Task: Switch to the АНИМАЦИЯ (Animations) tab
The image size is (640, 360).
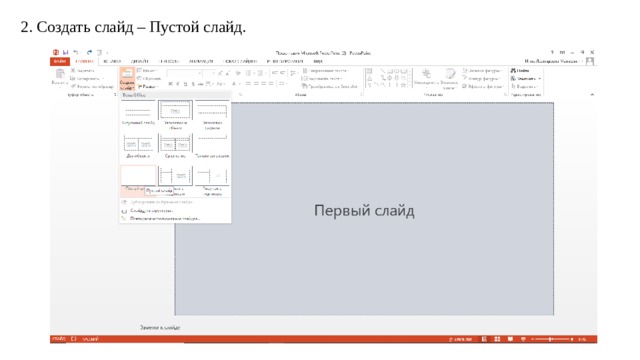Action: click(x=201, y=61)
